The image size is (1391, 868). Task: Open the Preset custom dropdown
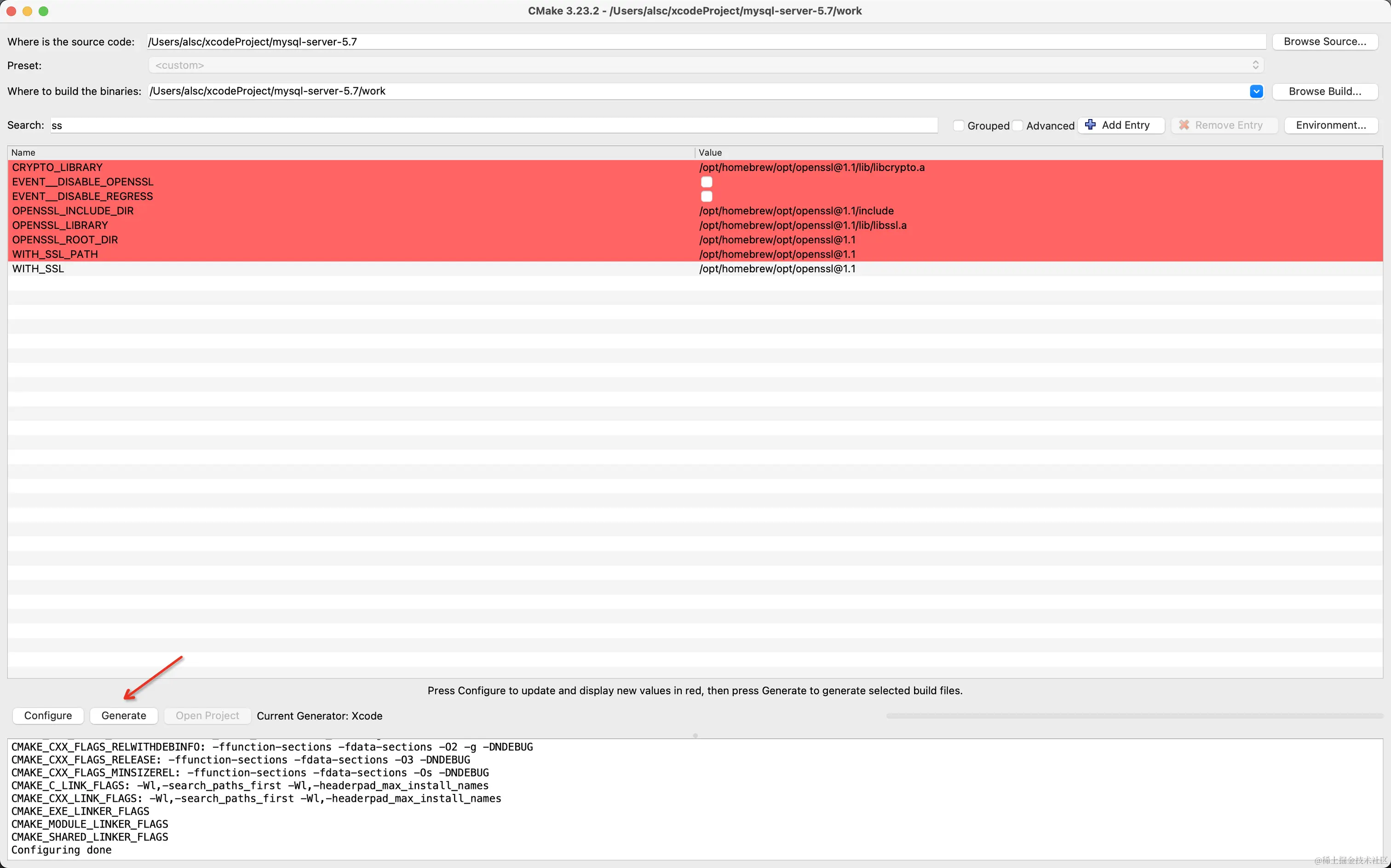click(706, 65)
